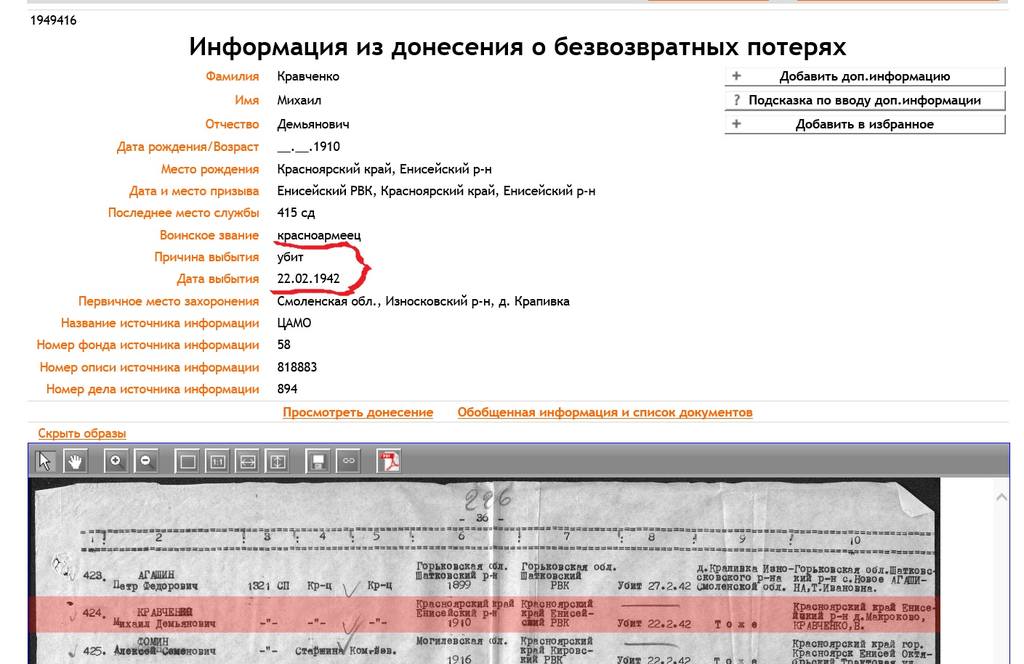Click question mark icon of input hint
Viewport: 1024px width, 664px height.
click(x=737, y=100)
